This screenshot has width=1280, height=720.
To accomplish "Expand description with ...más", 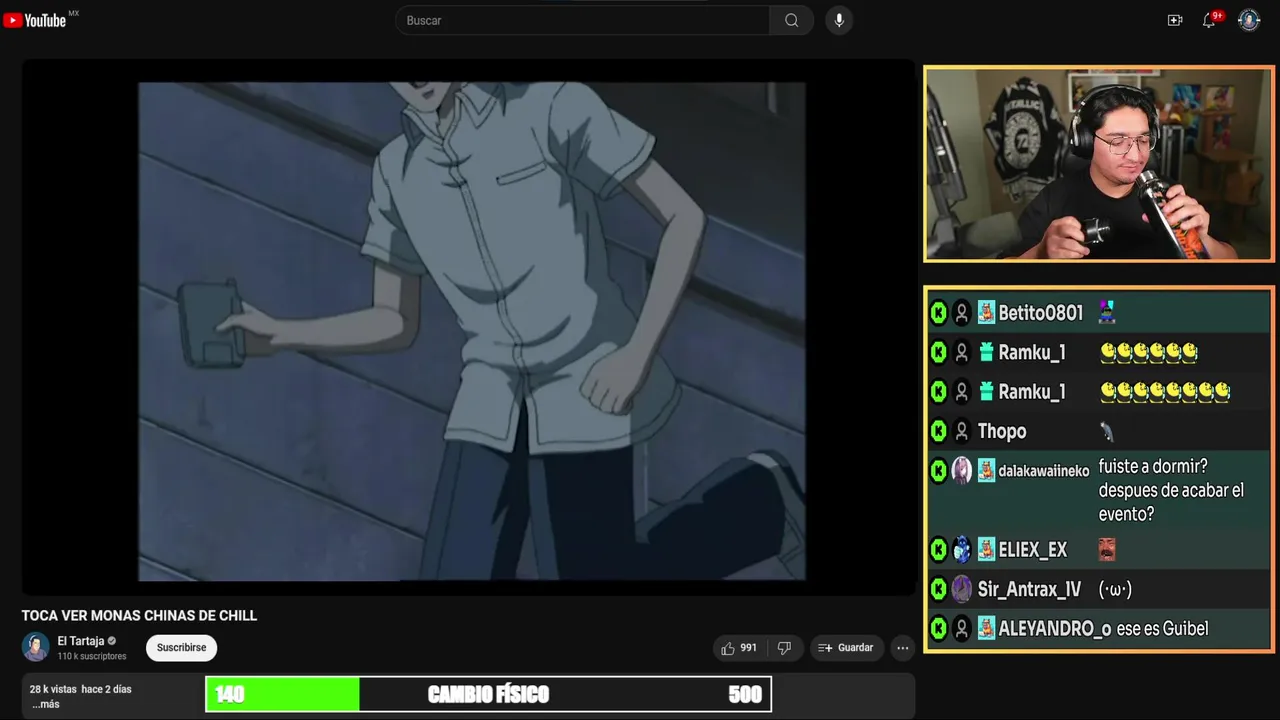I will click(x=46, y=704).
